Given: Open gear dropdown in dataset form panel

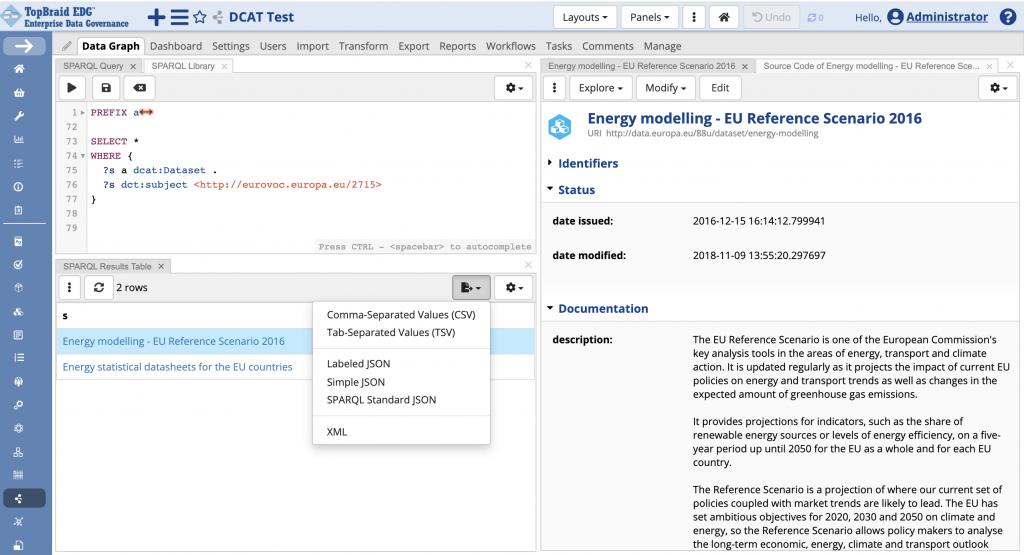Looking at the screenshot, I should click(998, 87).
